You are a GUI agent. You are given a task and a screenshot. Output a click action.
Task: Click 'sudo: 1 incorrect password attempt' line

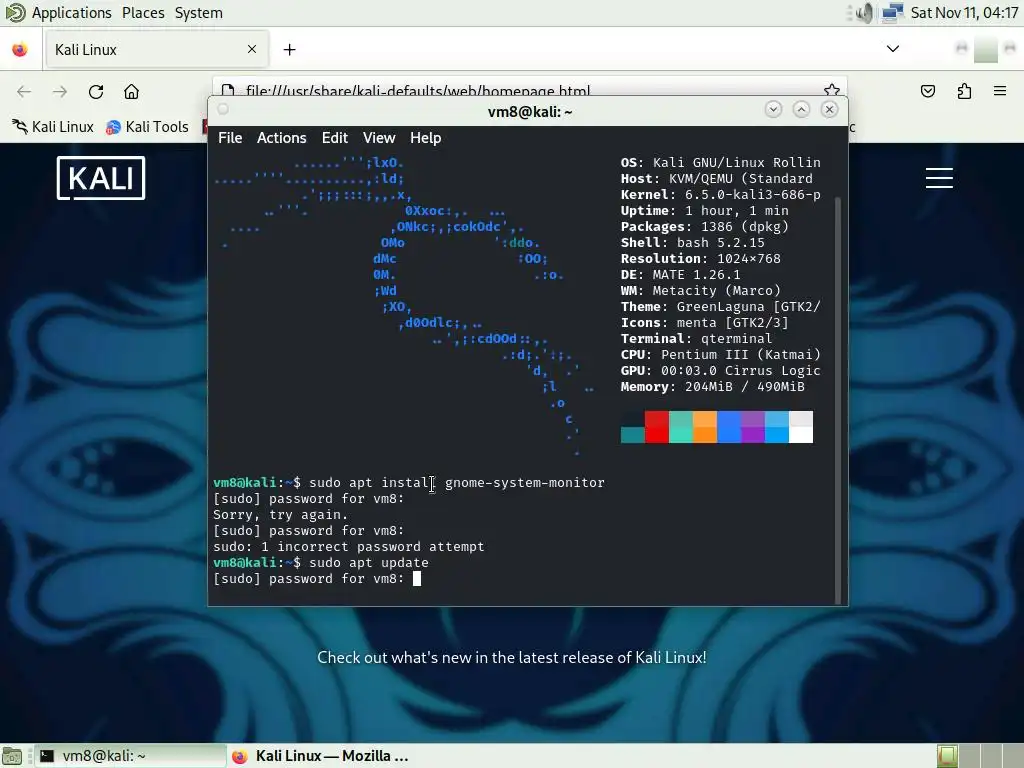349,547
